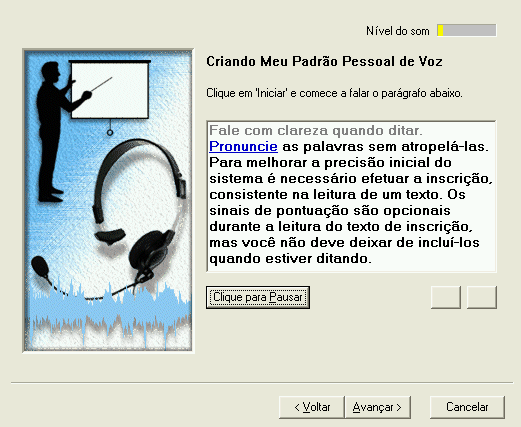Click the Nível do som label
521x427 pixels.
point(398,31)
